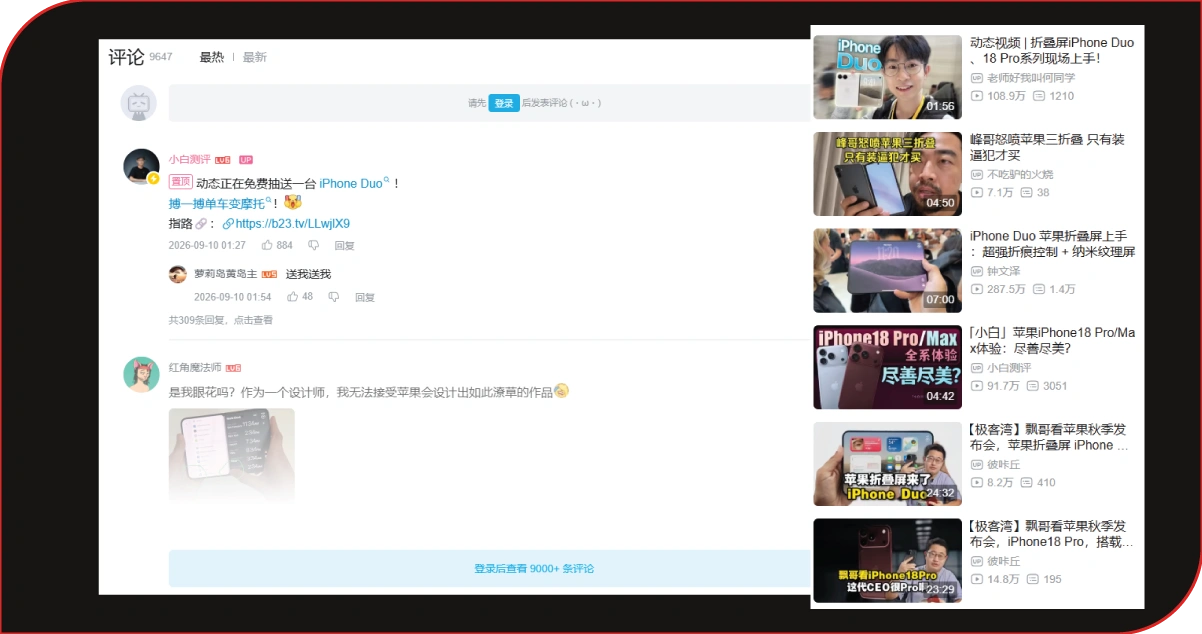The width and height of the screenshot is (1202, 634).
Task: Click the LV5 badge beside 萝莉岛黄岛主
Action: point(269,274)
